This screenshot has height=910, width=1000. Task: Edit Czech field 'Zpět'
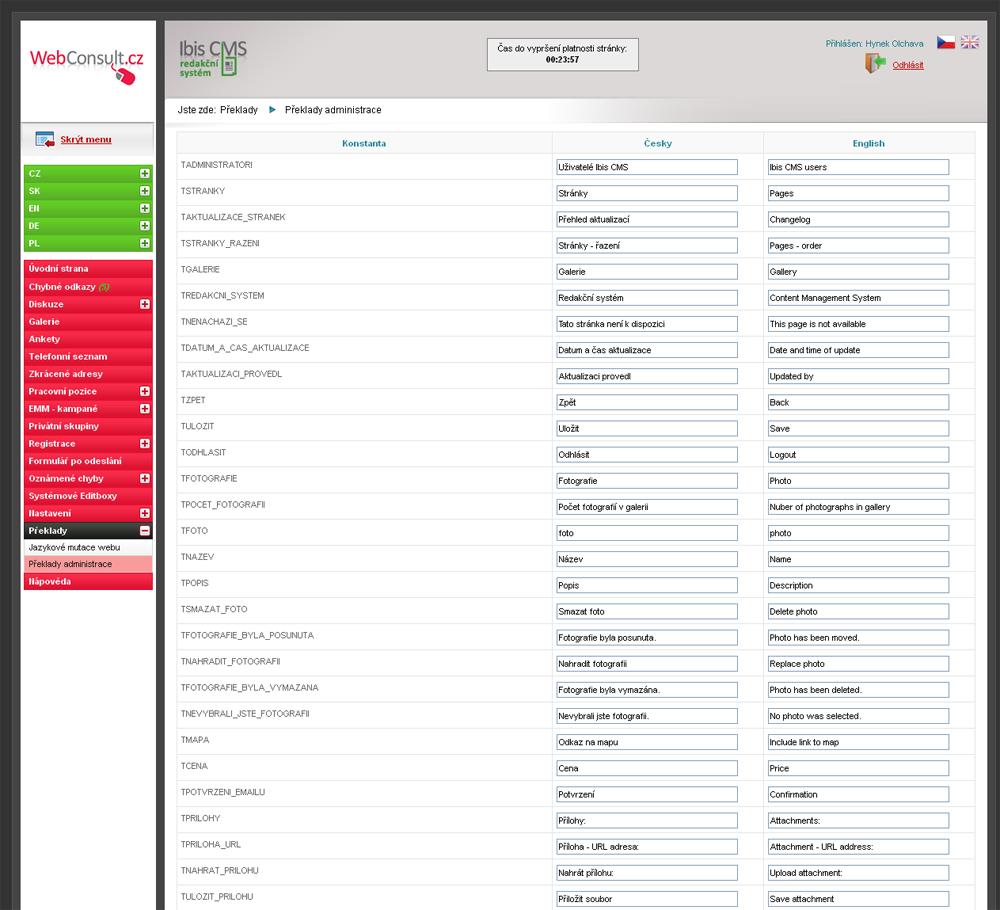pyautogui.click(x=647, y=402)
